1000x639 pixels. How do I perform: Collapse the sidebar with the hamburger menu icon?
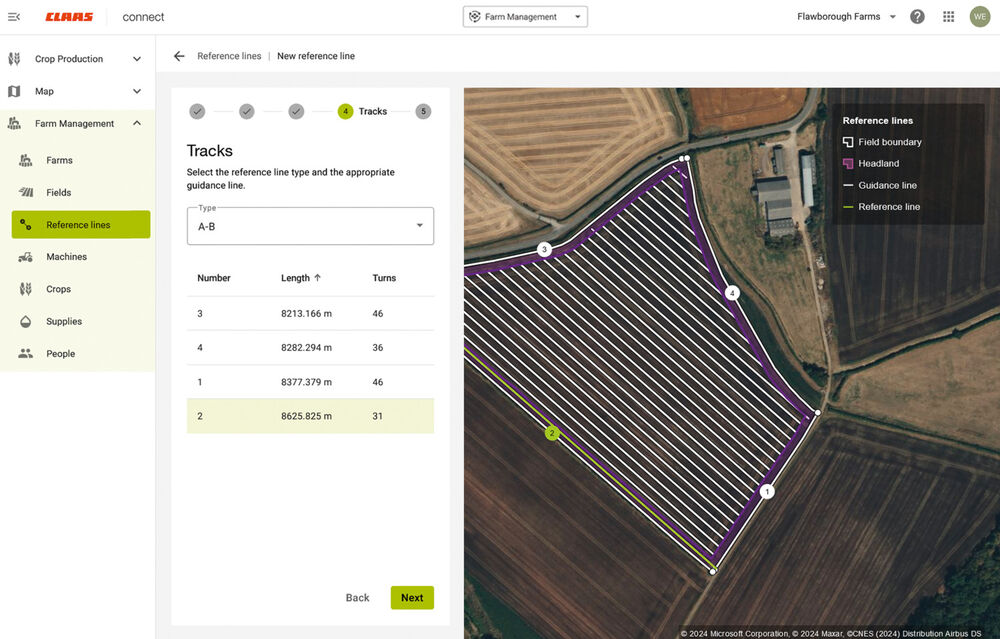click(14, 17)
